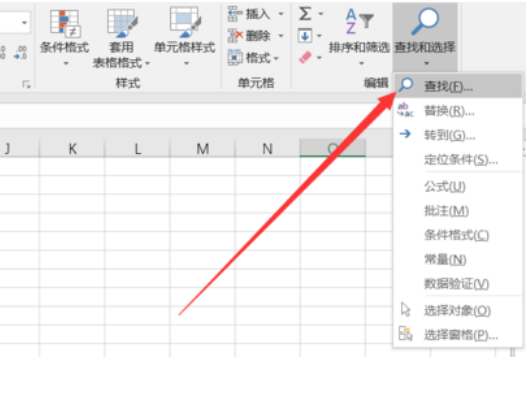
Task: Choose 选择窗格(P)... menu item
Action: click(458, 335)
